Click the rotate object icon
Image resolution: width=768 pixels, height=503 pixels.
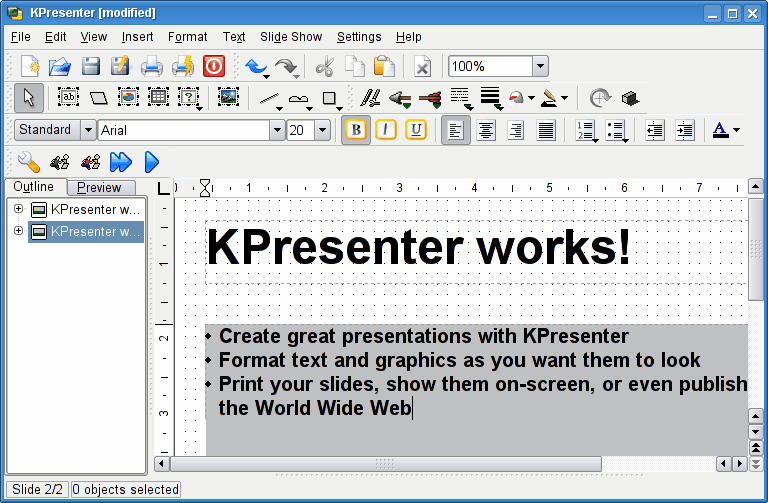(x=599, y=98)
